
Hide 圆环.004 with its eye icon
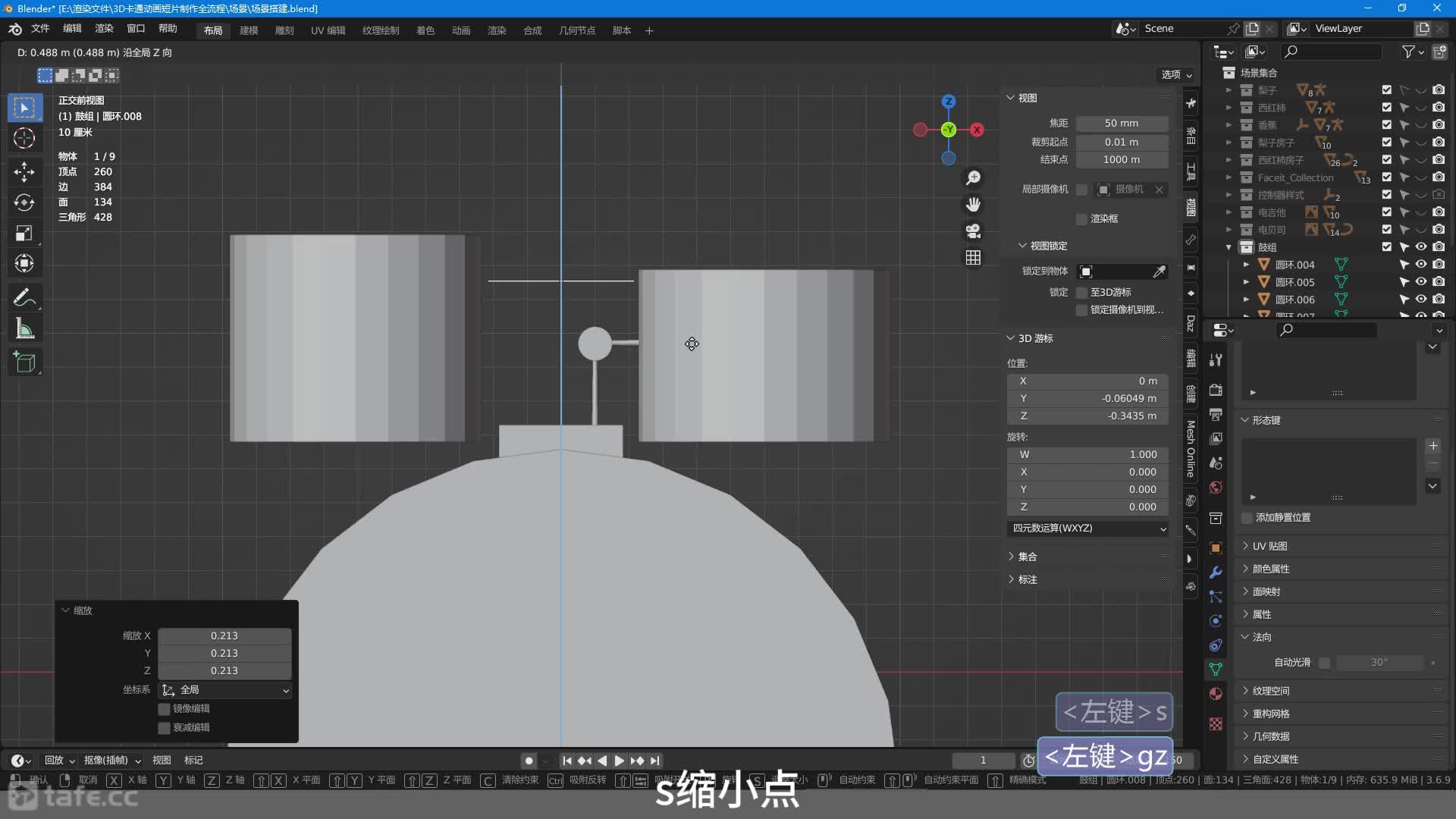coord(1421,265)
